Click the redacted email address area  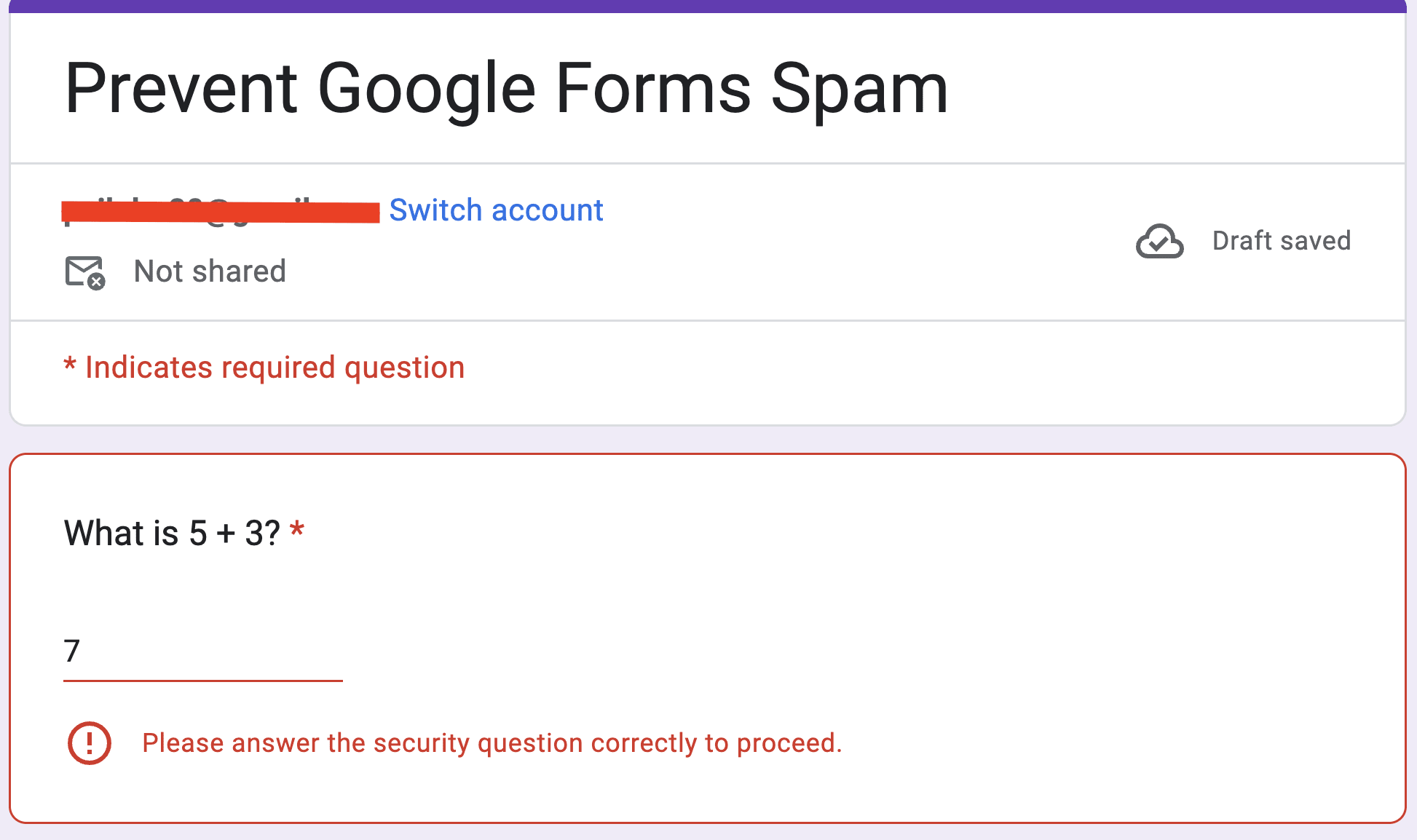[218, 210]
